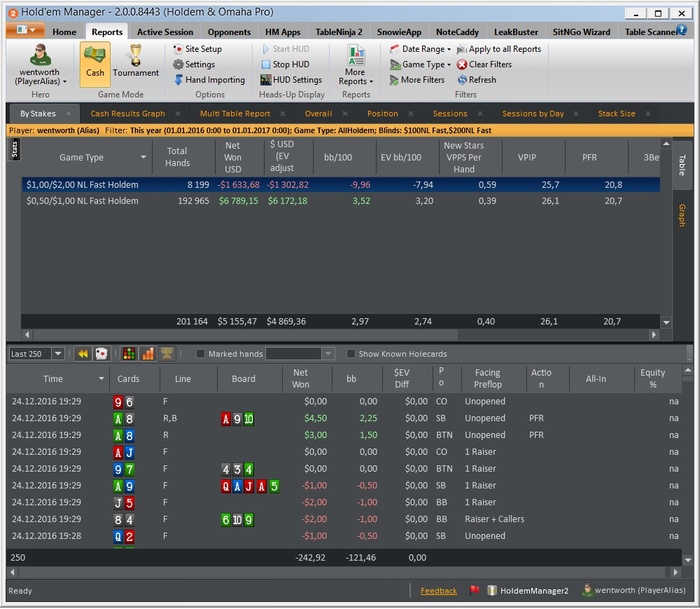Screen dimensions: 700x609
Task: Switch to Home ribbon tab
Action: coord(64,32)
